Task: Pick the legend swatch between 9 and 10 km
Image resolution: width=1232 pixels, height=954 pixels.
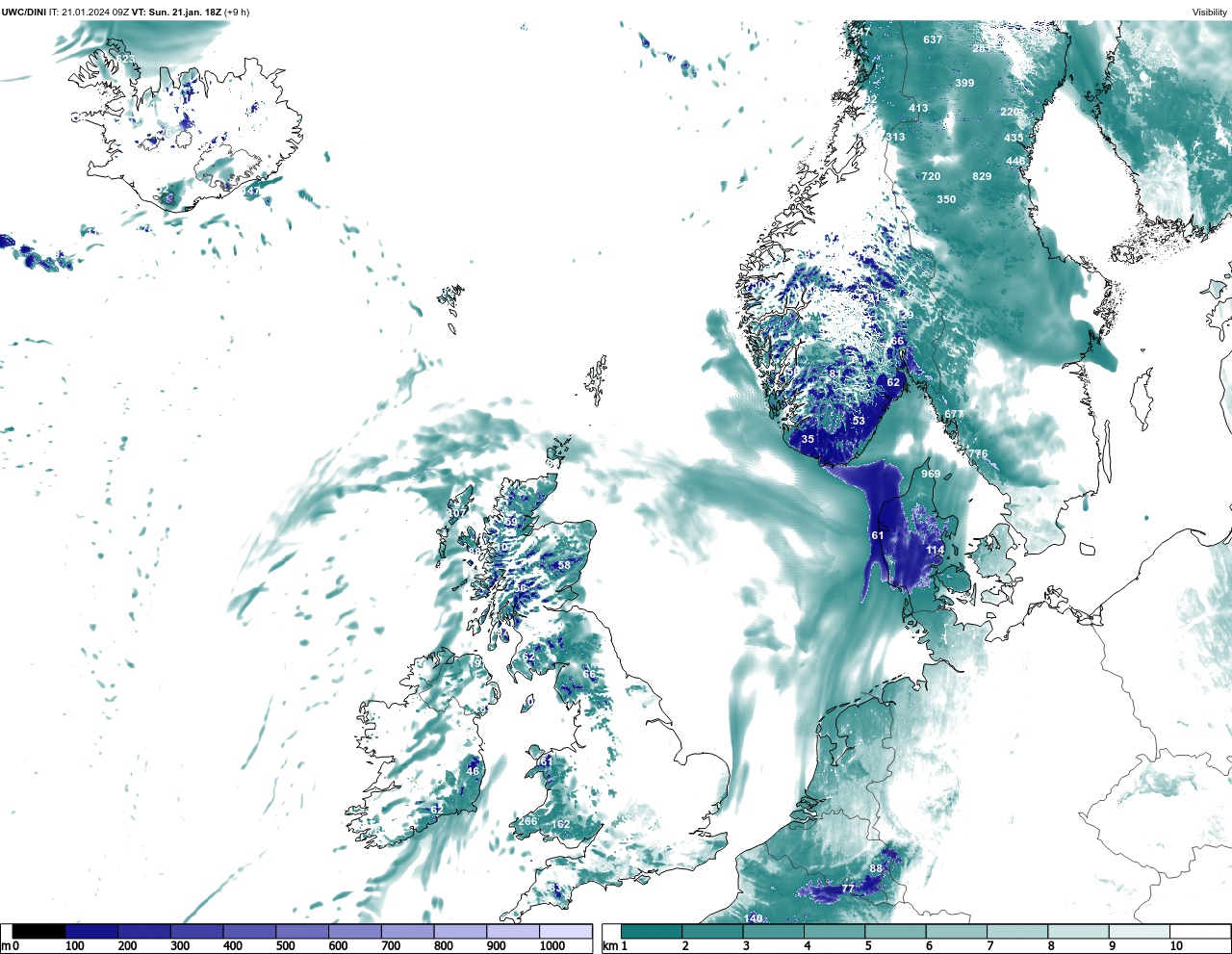Action: click(x=1140, y=931)
